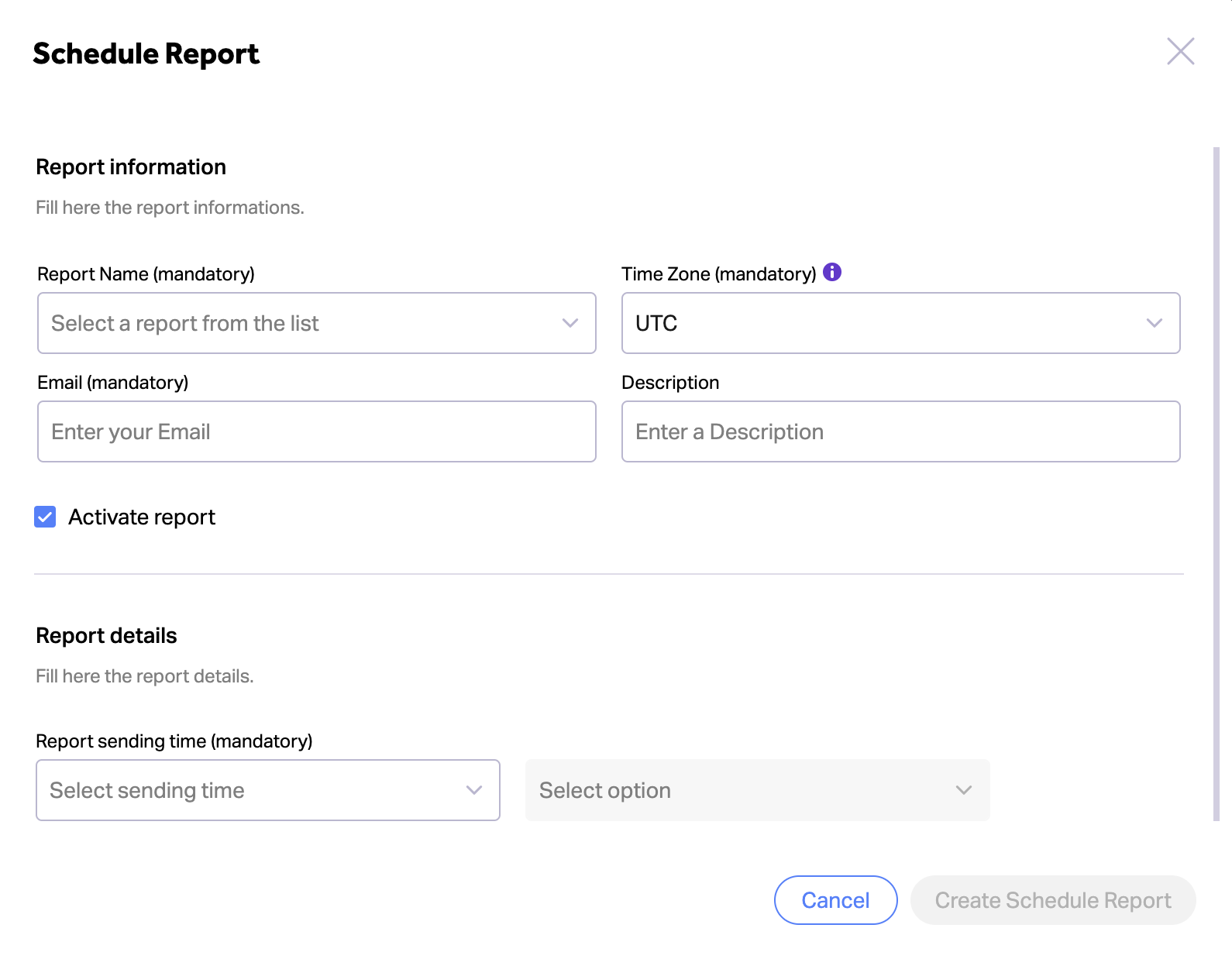This screenshot has height=959, width=1232.
Task: Click the dialog's vertical scrollbar
Action: 1217,484
